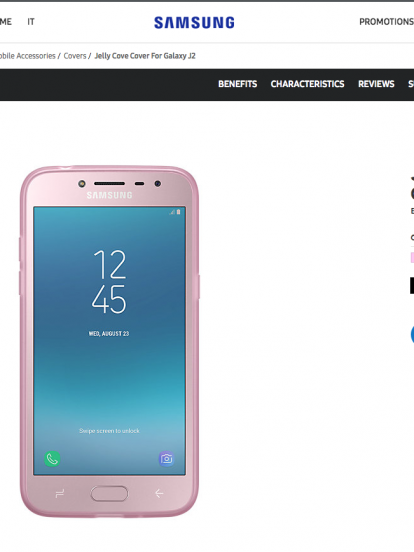414x552 pixels.
Task: Click the Jelly Cove Cover For Galaxy J2 breadcrumb
Action: point(145,56)
